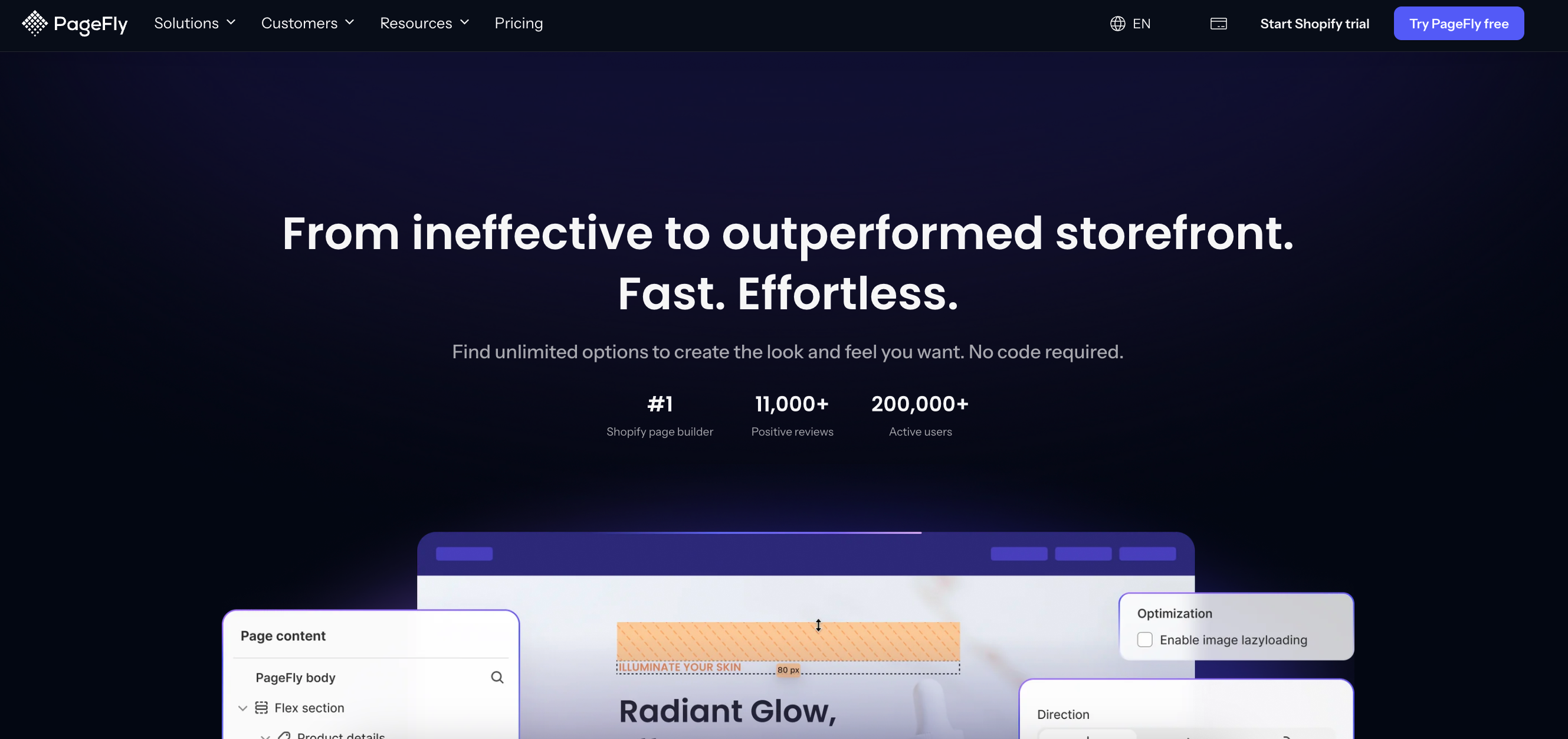Select the PageFly body tree item
Screen dimensions: 1568x739
click(x=295, y=678)
